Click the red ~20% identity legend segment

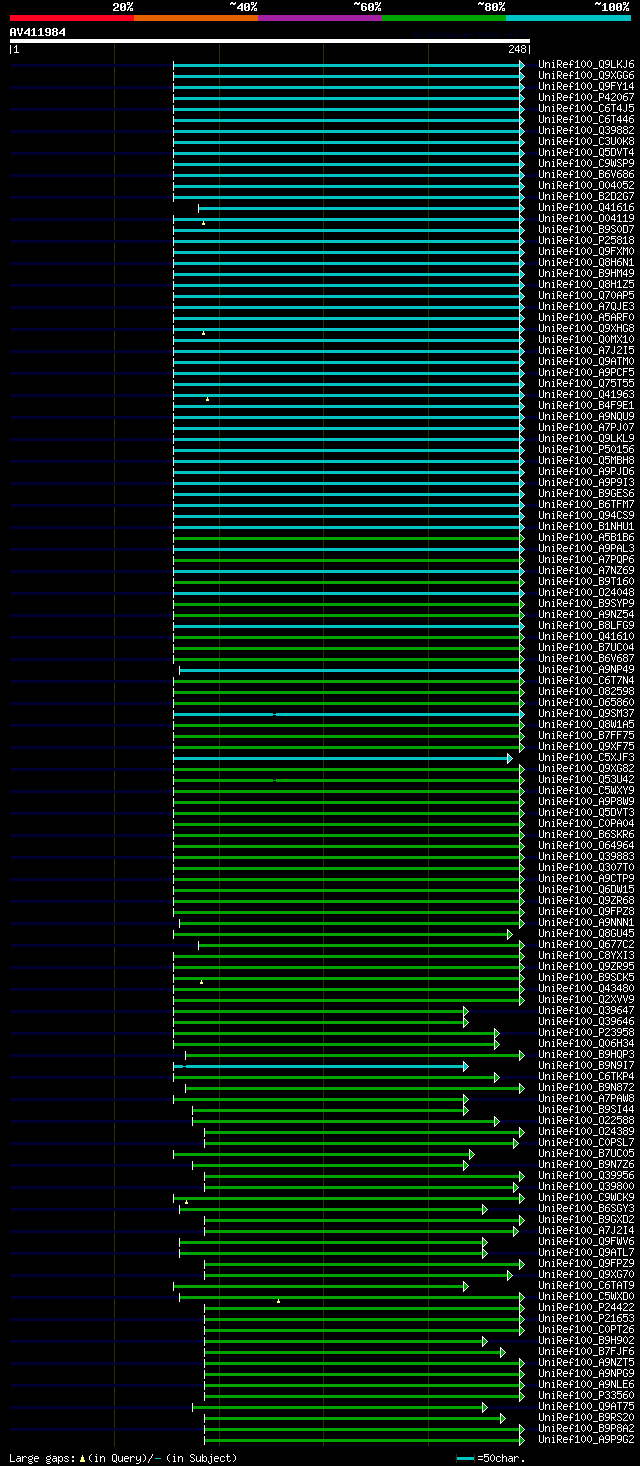click(x=72, y=18)
